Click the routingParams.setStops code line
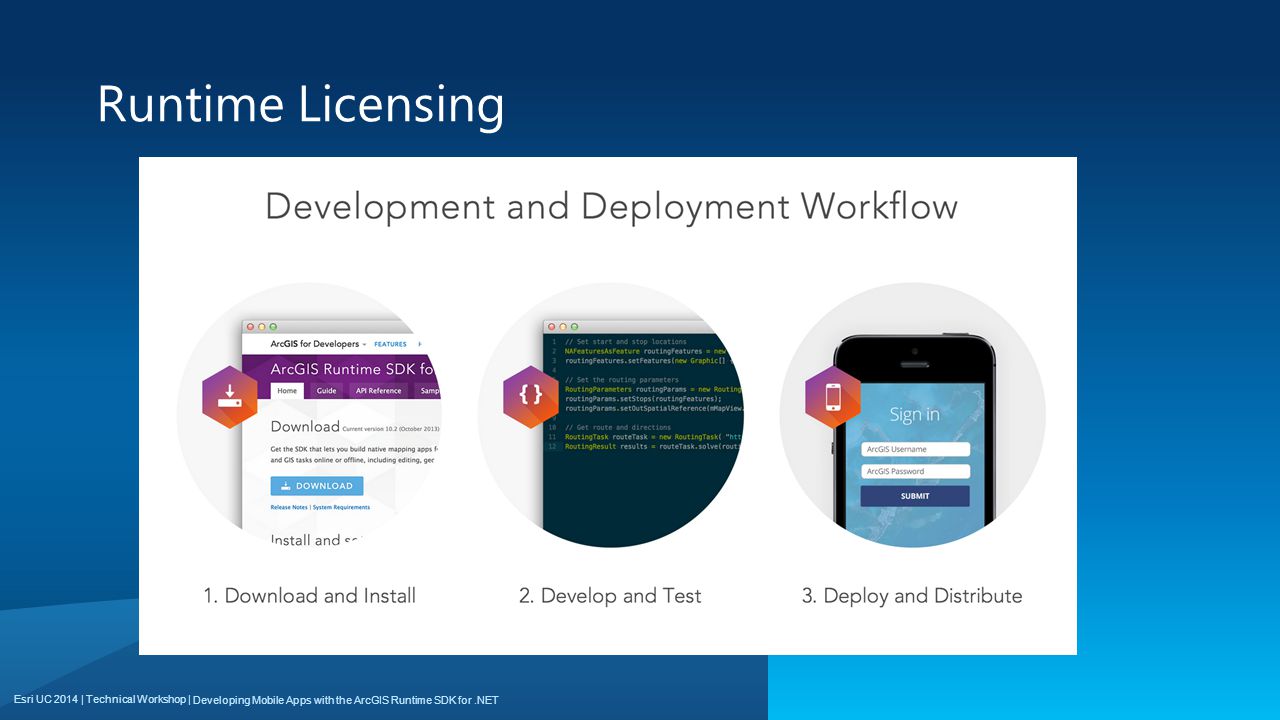1280x720 pixels. [643, 399]
